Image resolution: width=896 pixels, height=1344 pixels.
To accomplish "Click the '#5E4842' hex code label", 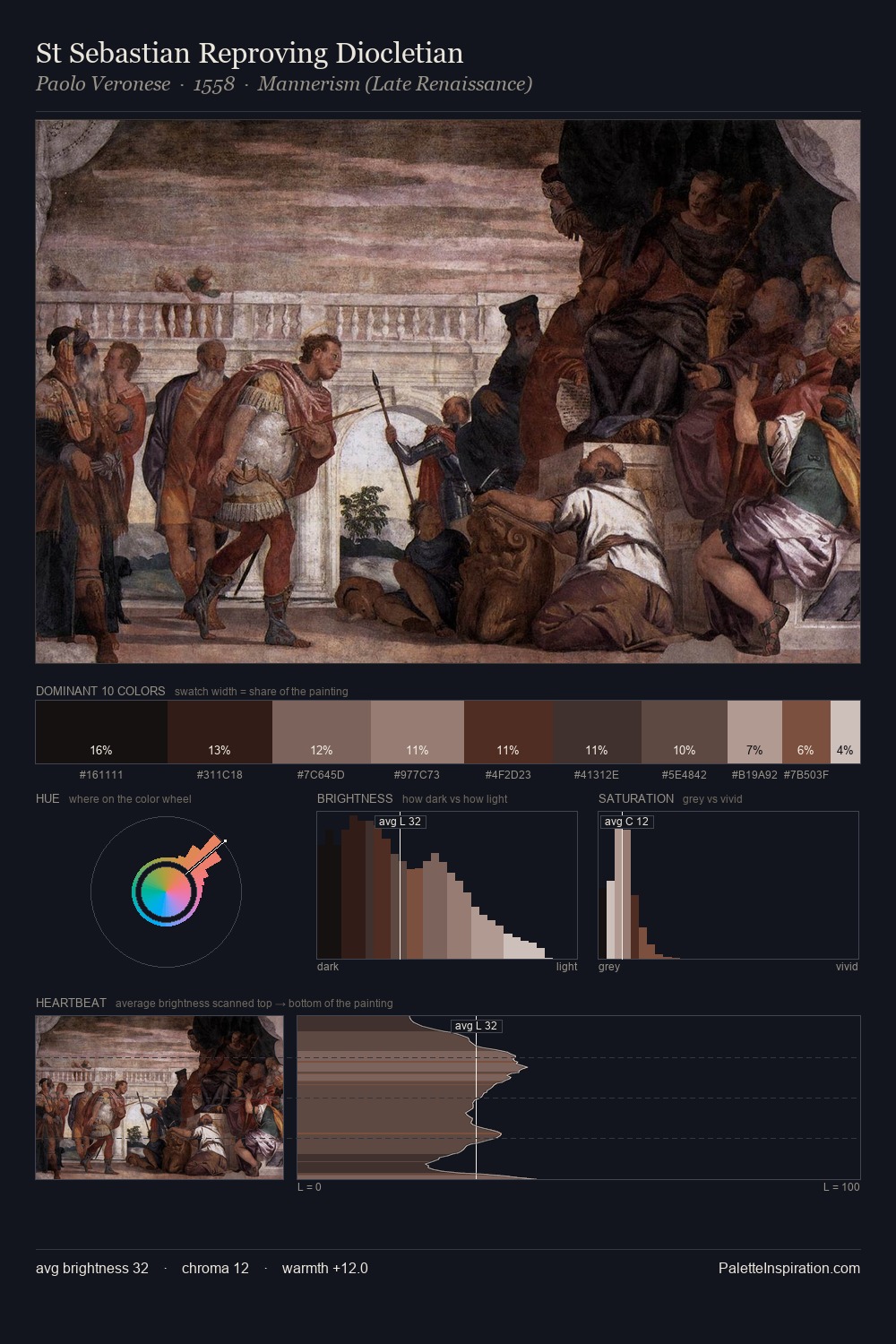I will coord(684,775).
